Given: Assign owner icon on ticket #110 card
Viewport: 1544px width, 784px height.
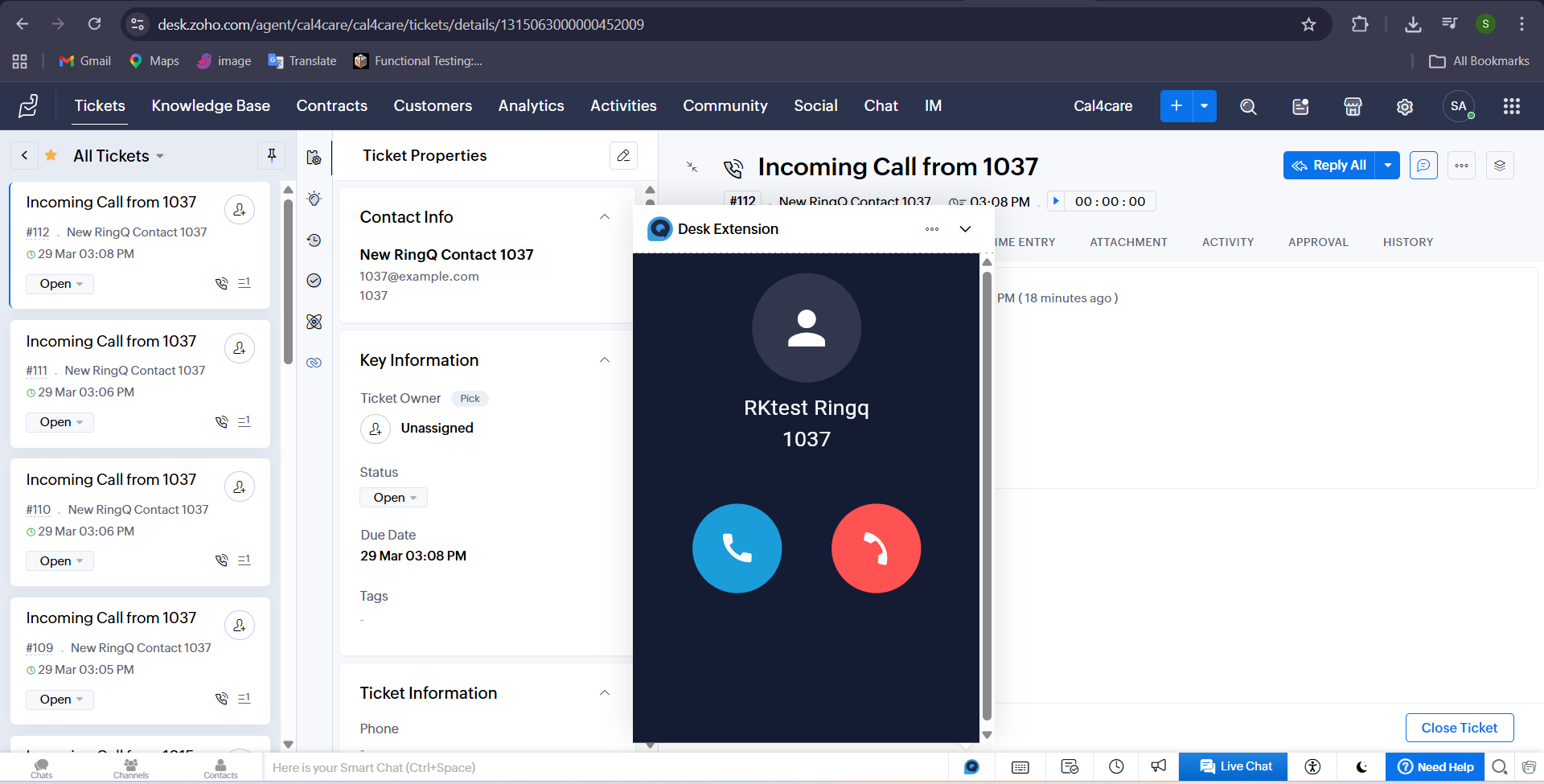Looking at the screenshot, I should pyautogui.click(x=240, y=486).
